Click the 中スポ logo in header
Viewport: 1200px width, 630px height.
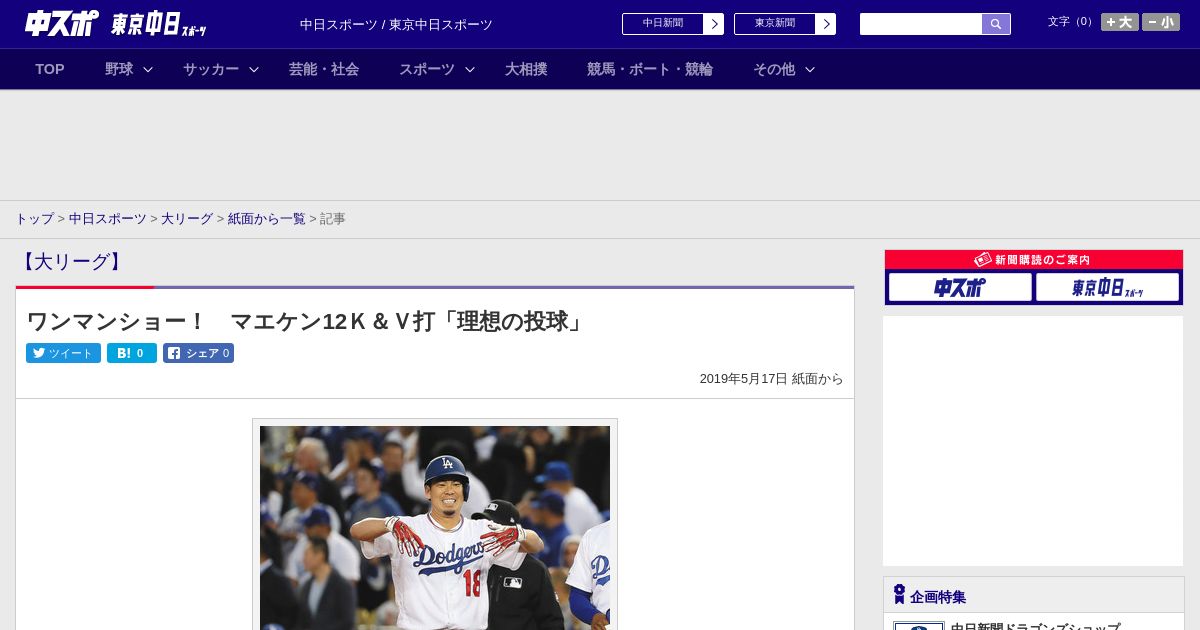(x=62, y=23)
